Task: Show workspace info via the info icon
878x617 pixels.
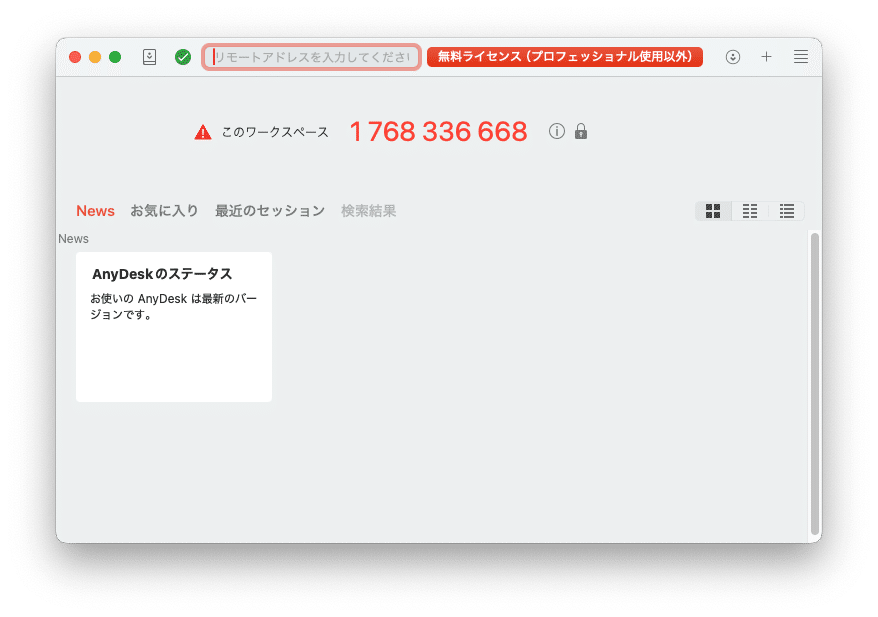Action: (x=557, y=131)
